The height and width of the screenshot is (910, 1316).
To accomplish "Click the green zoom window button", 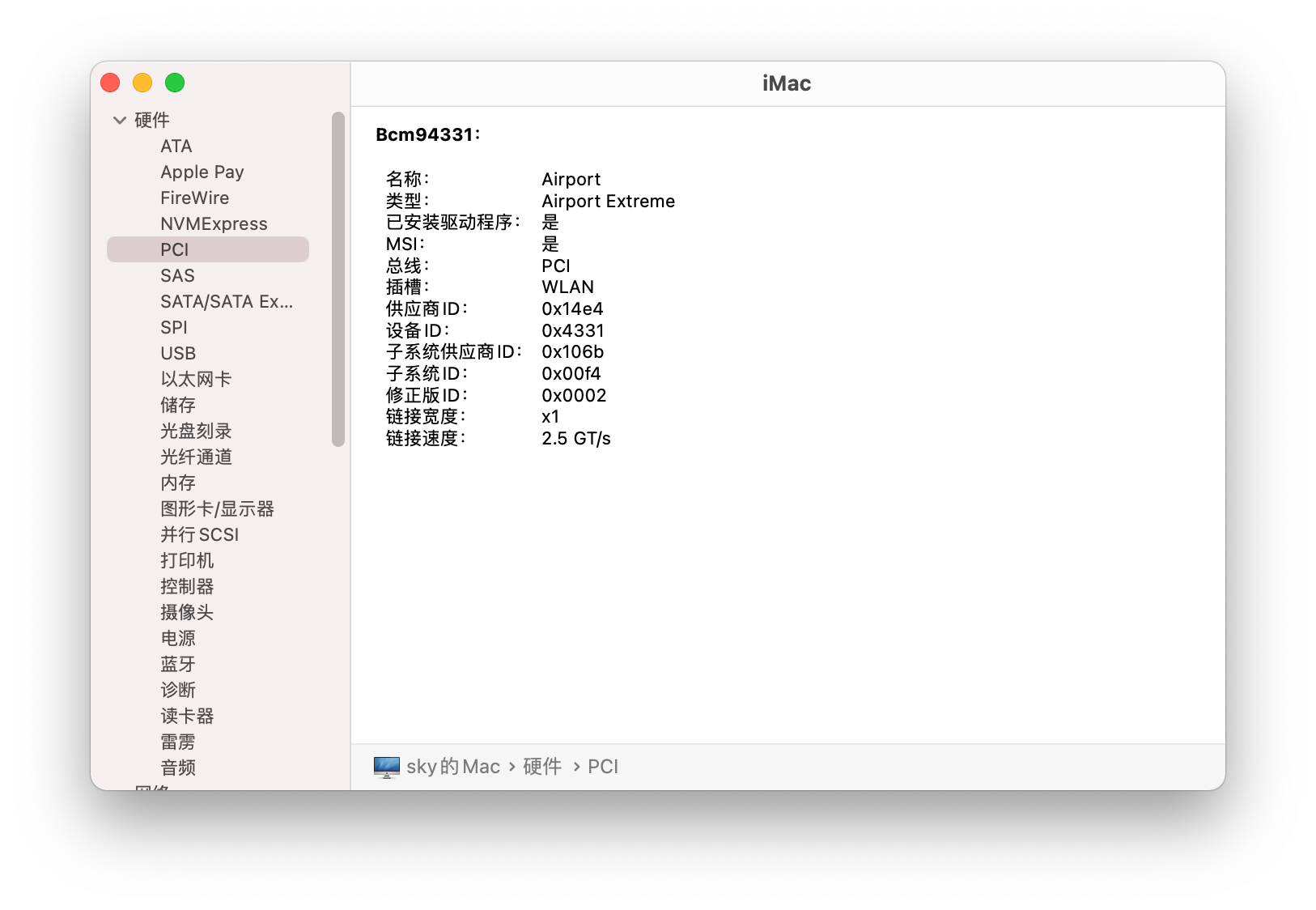I will coord(175,83).
